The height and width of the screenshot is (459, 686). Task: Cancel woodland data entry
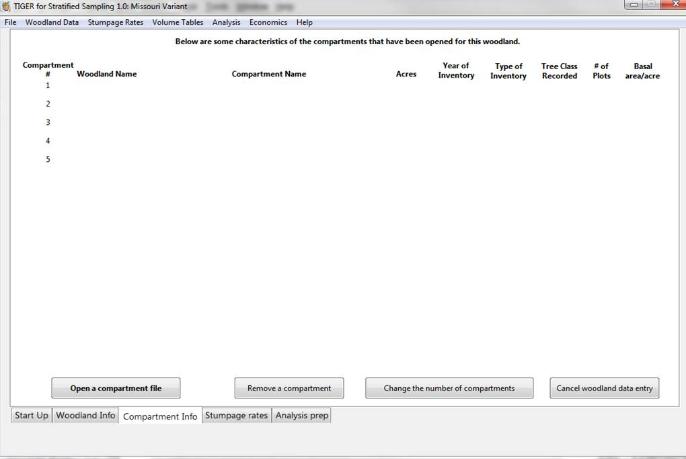604,388
